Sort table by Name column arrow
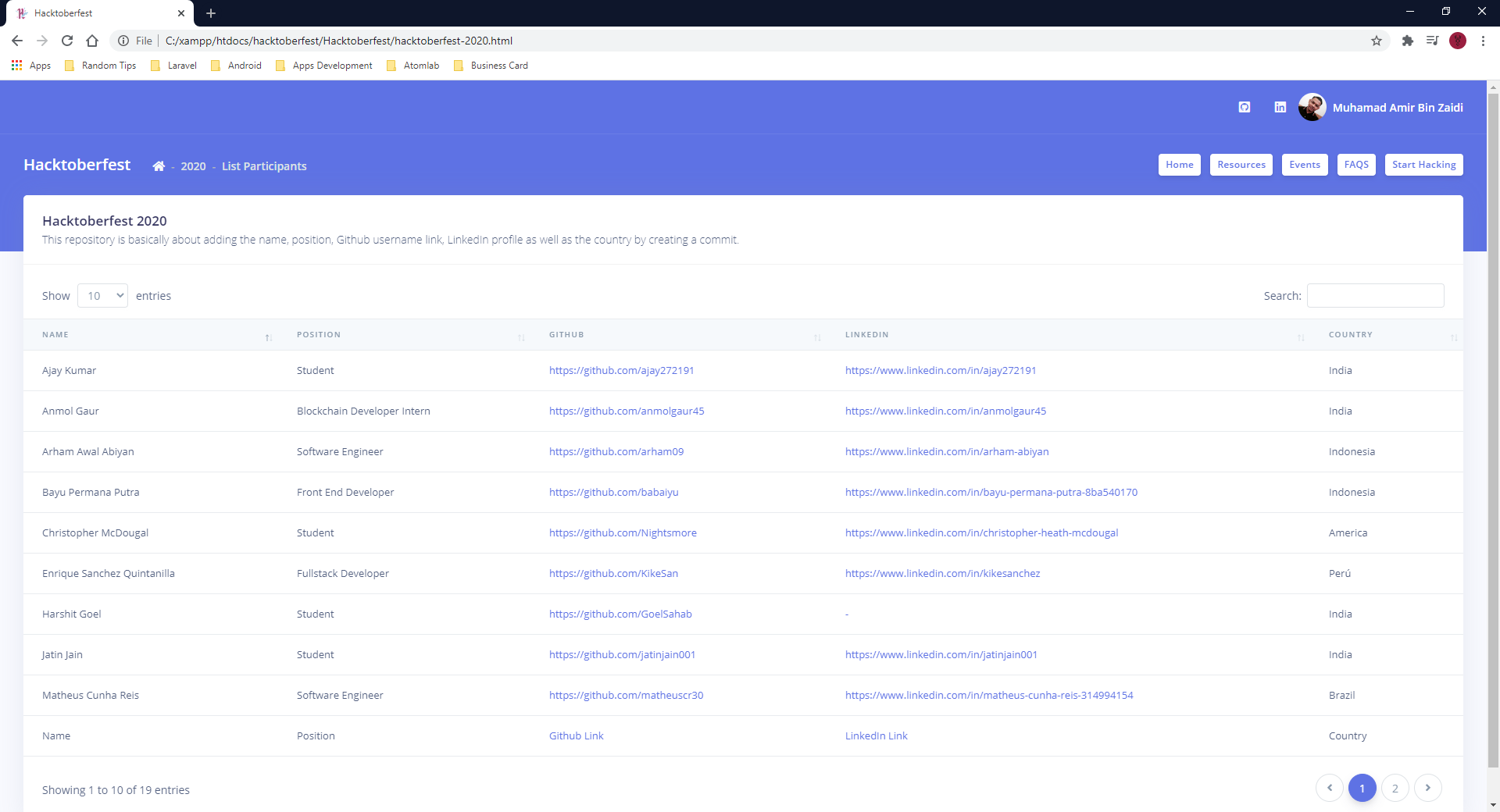Image resolution: width=1500 pixels, height=812 pixels. (x=268, y=337)
